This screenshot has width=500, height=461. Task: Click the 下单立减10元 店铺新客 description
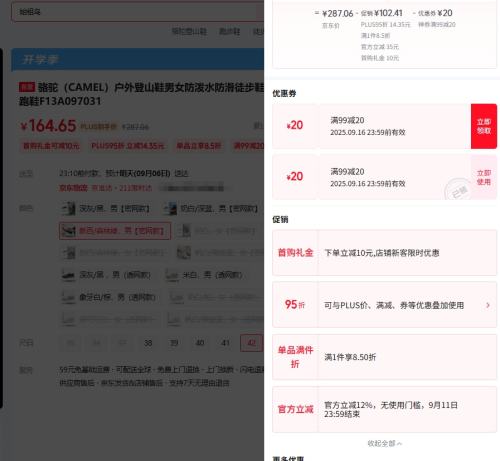(x=382, y=253)
